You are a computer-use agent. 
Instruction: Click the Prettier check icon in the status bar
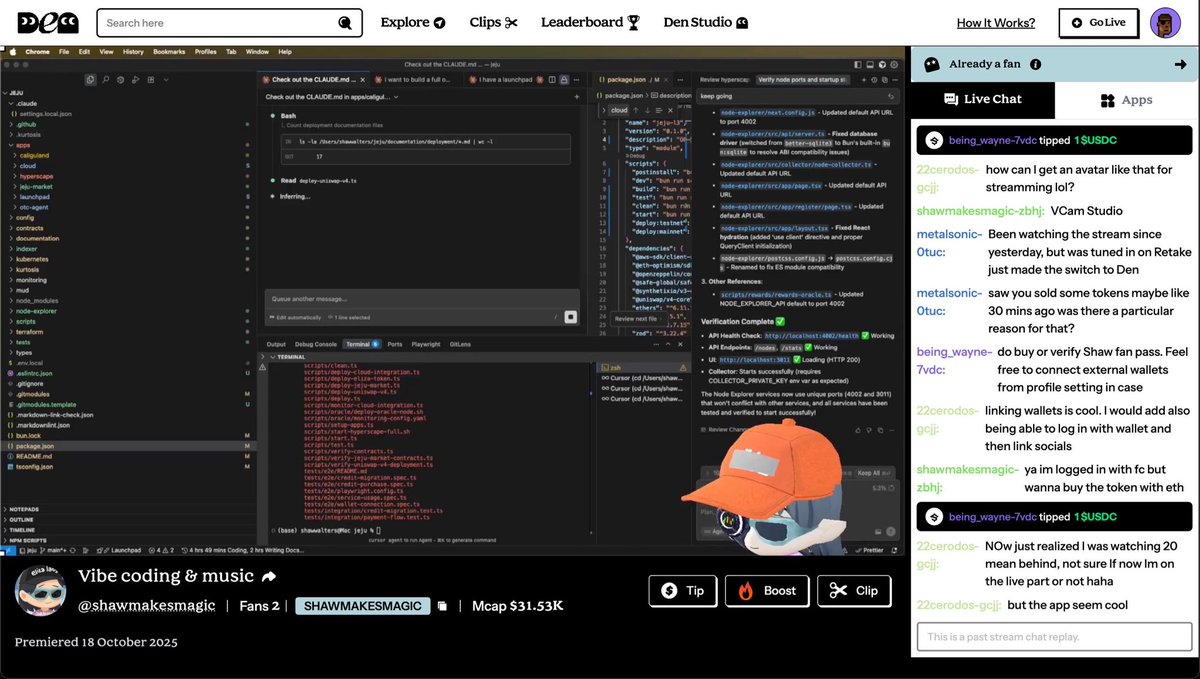[858, 549]
